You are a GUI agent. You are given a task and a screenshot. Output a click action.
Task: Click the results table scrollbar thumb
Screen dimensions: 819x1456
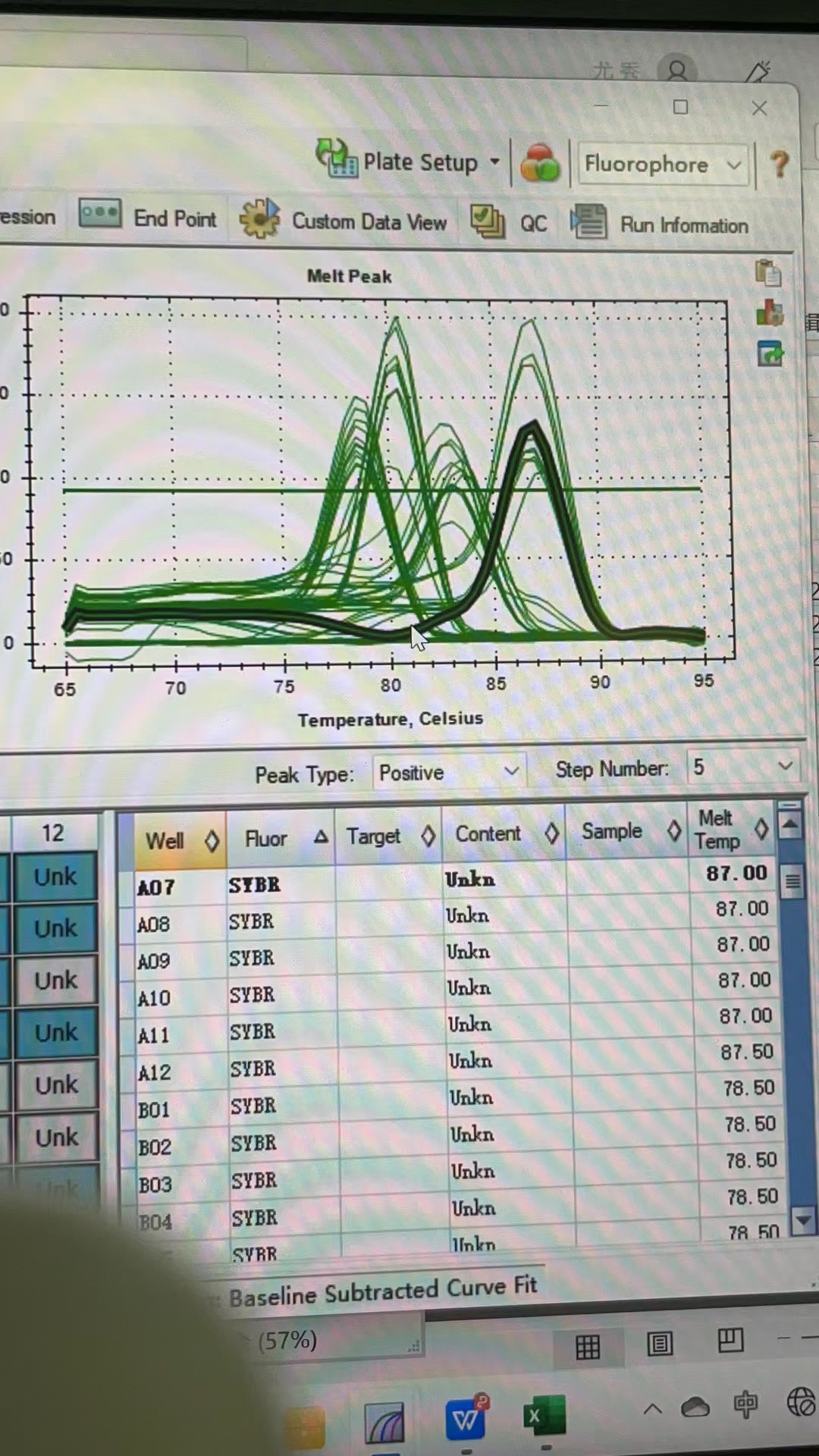(x=792, y=881)
